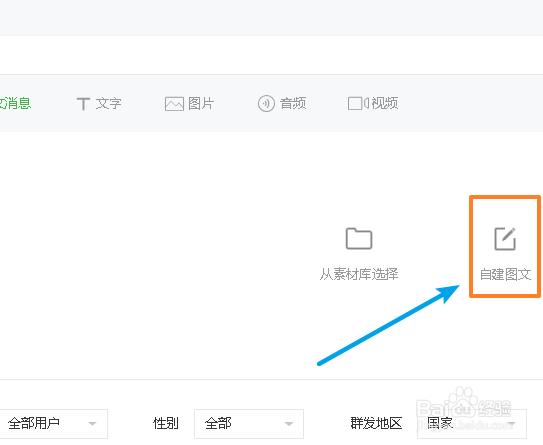Switch to the 视频 tab

373,103
